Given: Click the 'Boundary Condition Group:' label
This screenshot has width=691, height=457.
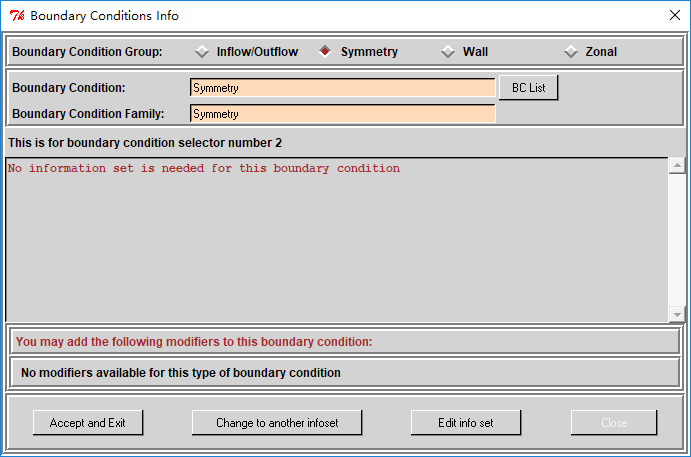Looking at the screenshot, I should pos(87,52).
